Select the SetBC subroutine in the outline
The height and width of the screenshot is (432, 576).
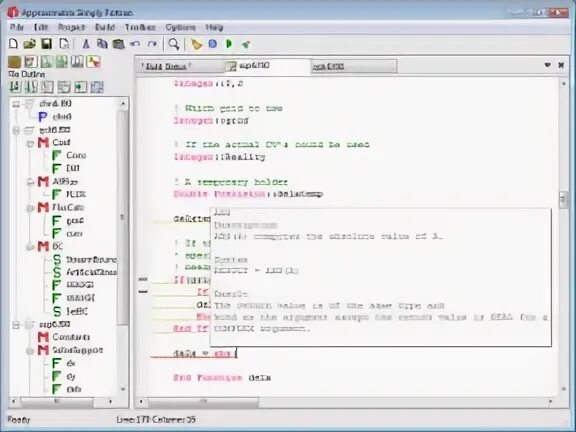(x=77, y=312)
